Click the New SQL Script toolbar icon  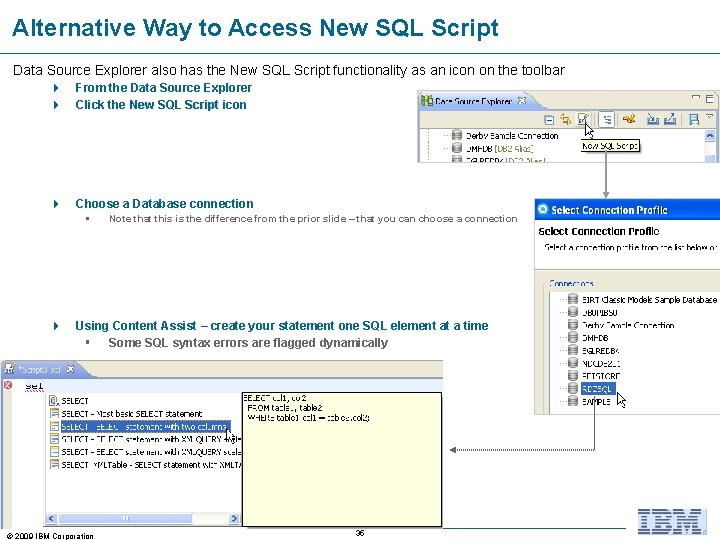tap(583, 119)
